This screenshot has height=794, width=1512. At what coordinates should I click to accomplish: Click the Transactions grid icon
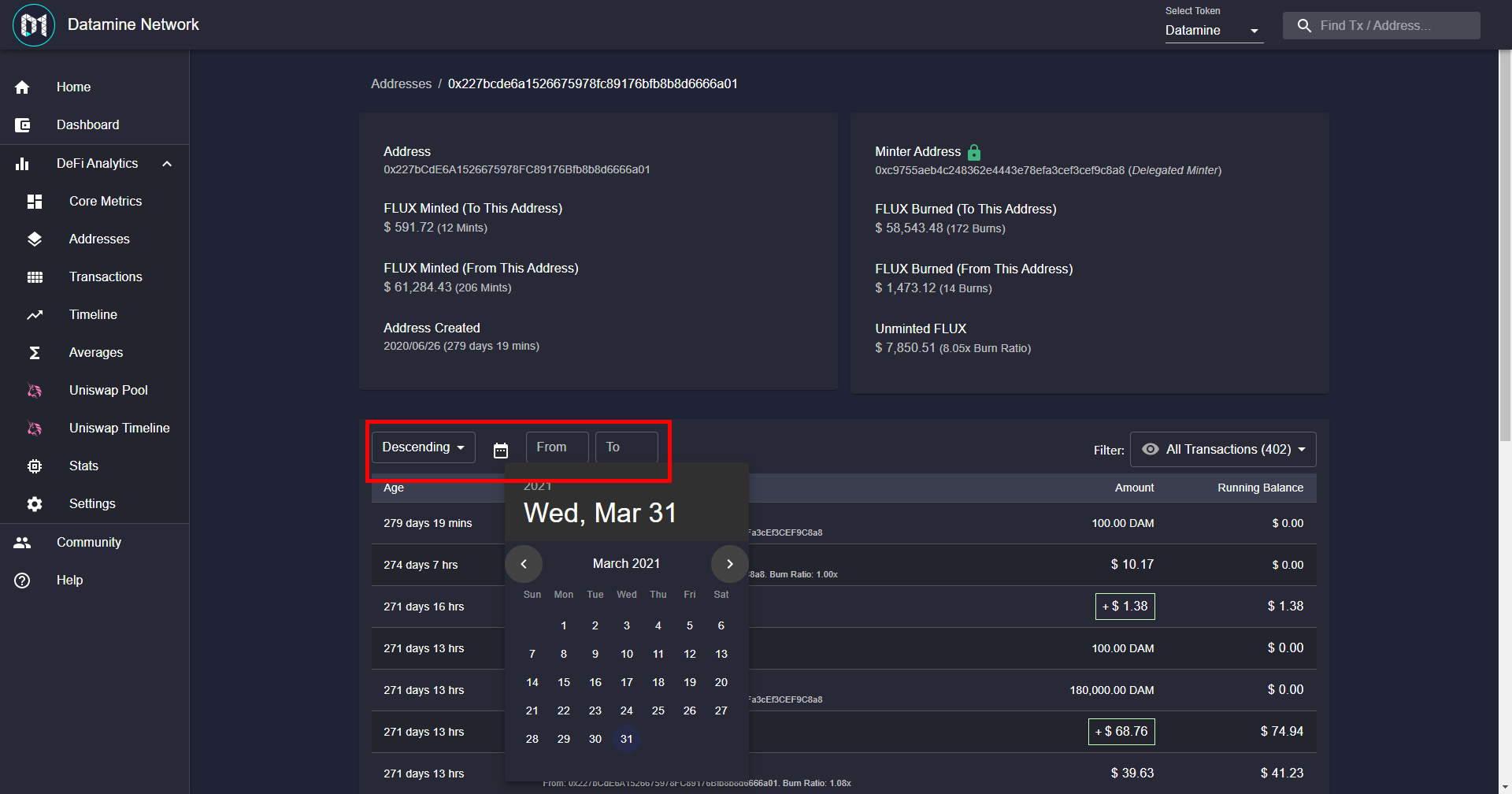coord(35,277)
